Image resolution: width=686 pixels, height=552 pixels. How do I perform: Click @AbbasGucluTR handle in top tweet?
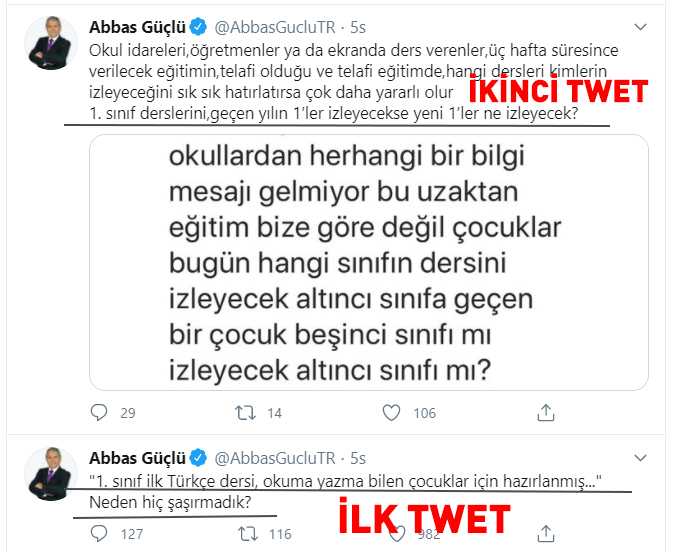tap(275, 27)
